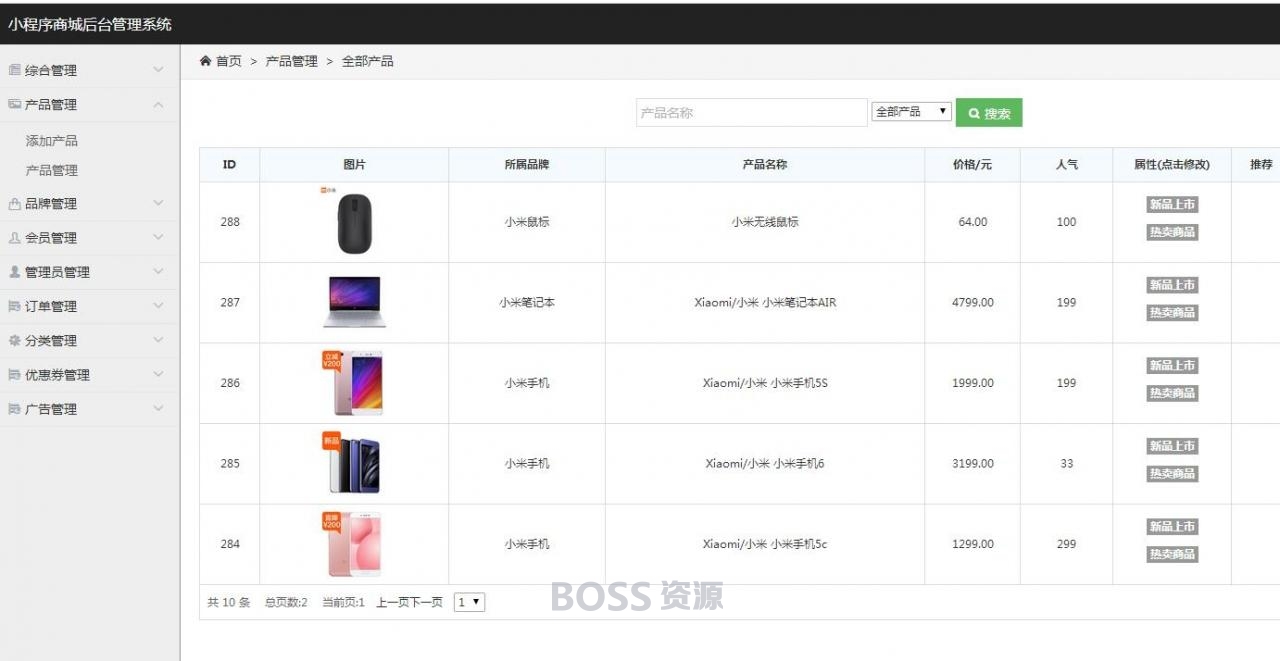Click the 广告管理 sidebar icon

(x=14, y=409)
